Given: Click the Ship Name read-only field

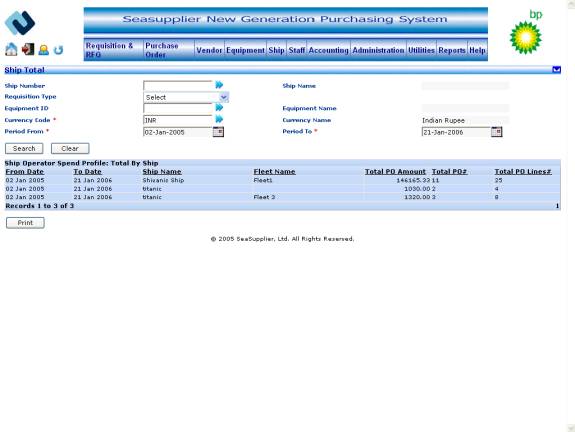Looking at the screenshot, I should point(465,86).
